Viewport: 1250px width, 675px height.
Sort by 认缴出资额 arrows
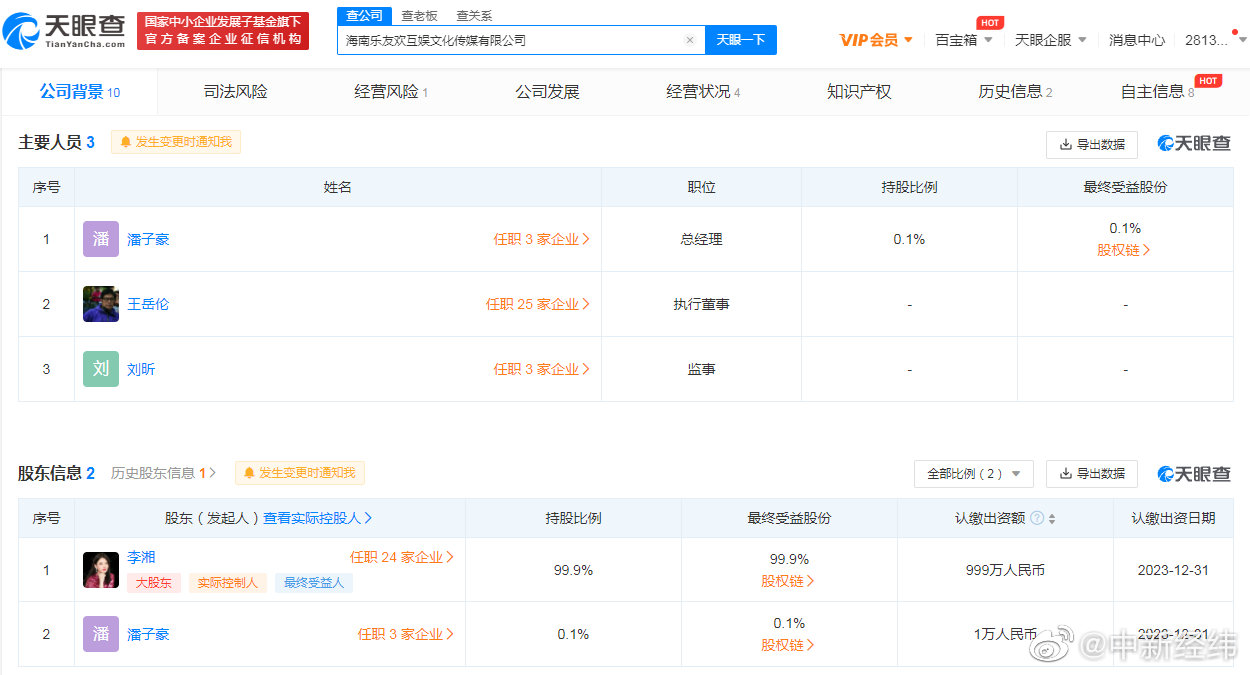1052,518
